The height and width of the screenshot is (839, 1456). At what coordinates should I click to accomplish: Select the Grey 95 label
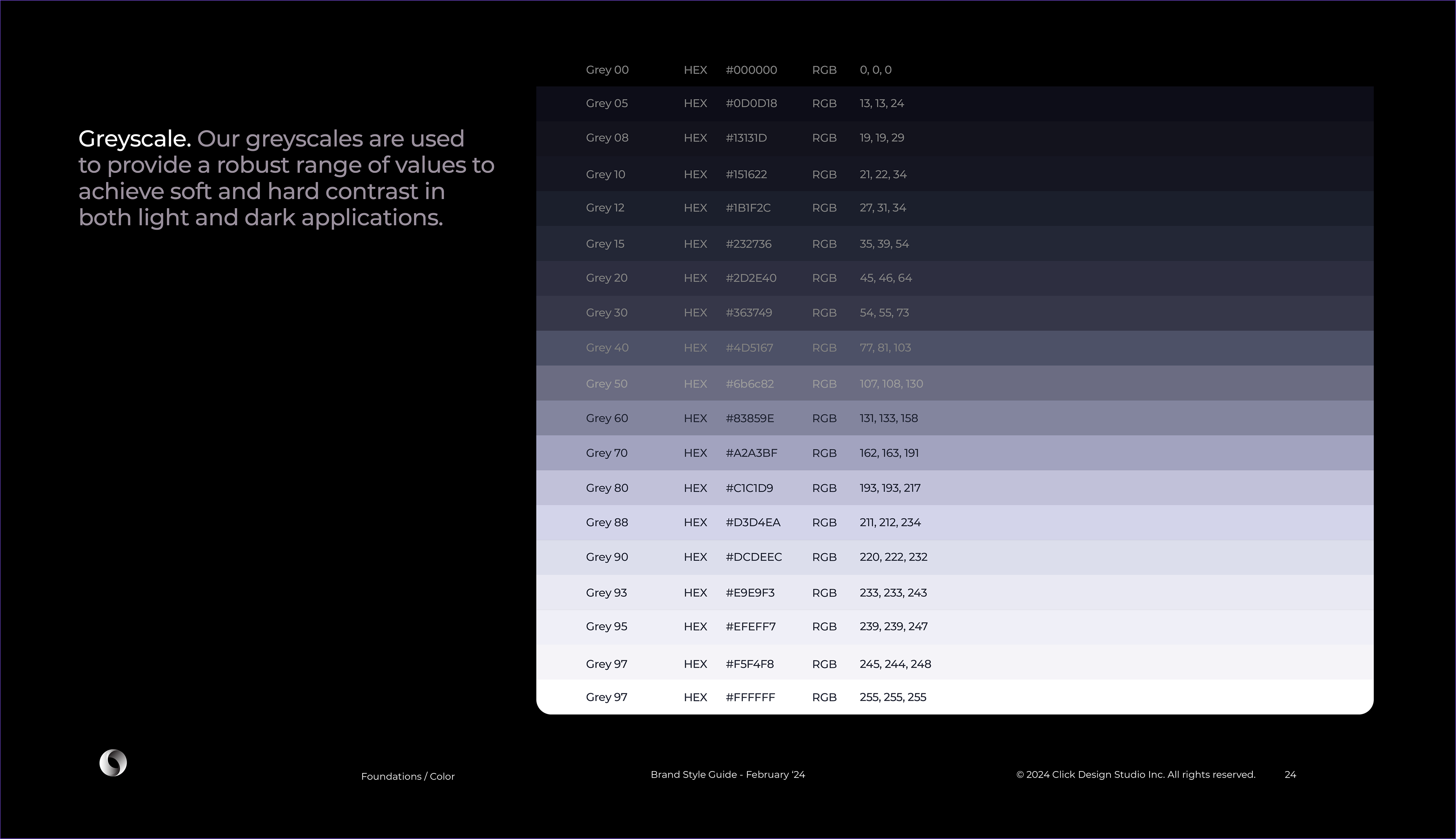(606, 626)
